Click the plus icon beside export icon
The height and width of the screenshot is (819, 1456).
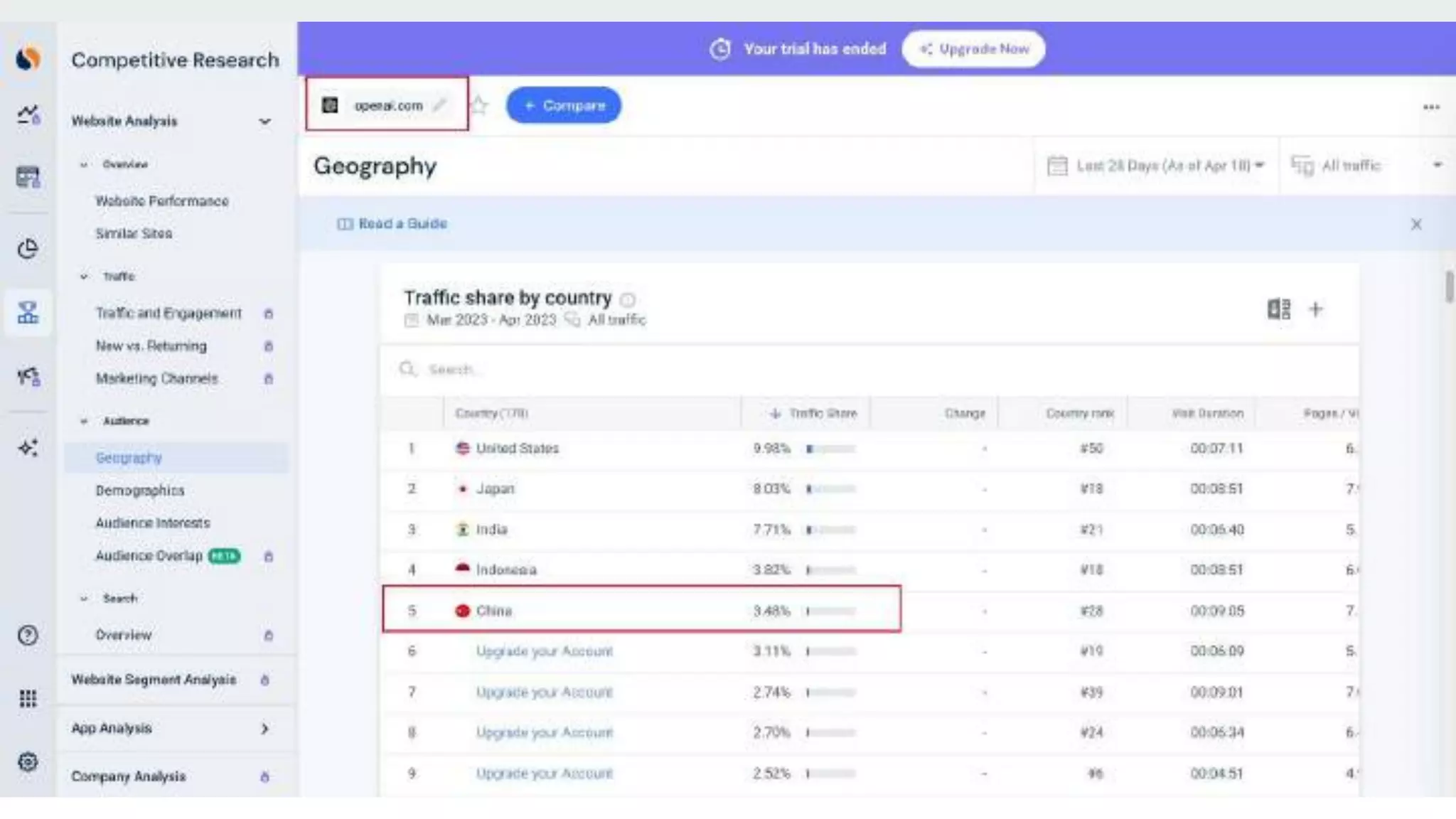click(1315, 309)
